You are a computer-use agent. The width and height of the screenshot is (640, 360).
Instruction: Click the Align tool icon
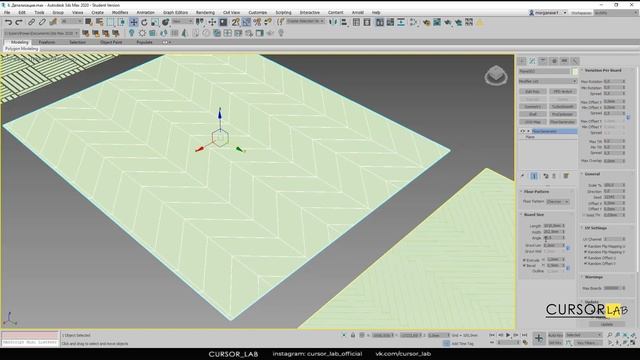[344, 22]
